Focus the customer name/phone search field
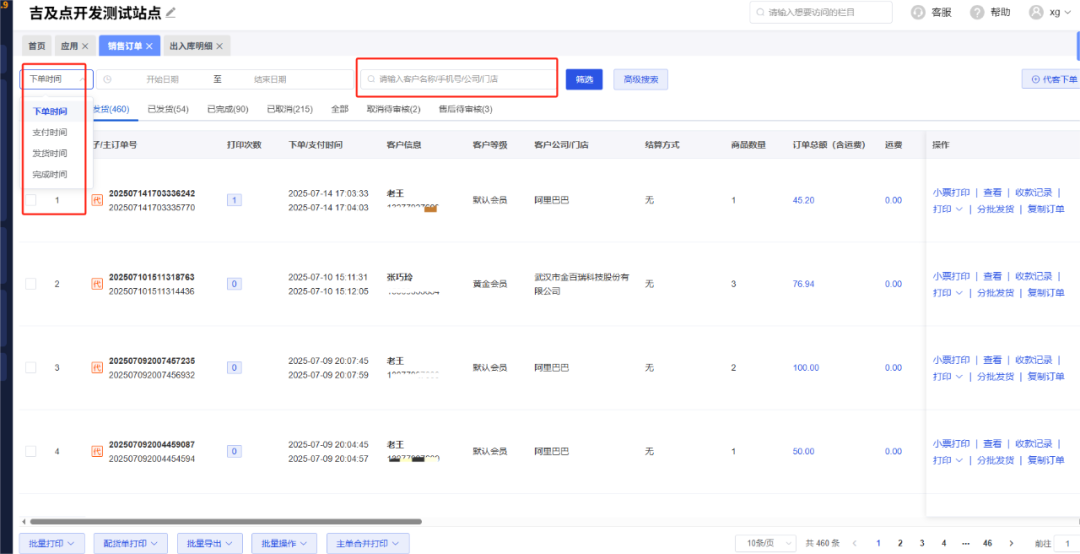 [458, 78]
